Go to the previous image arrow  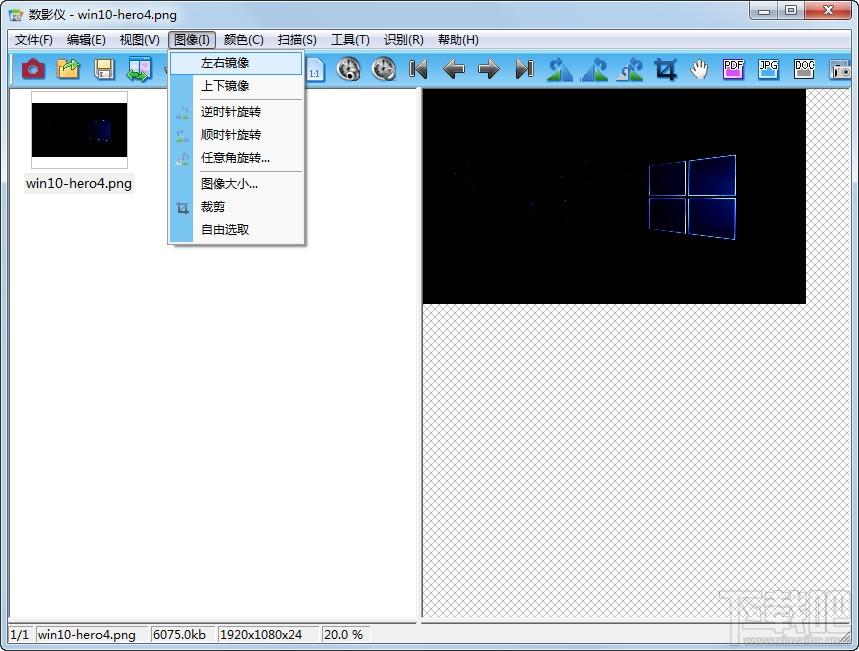pos(454,69)
